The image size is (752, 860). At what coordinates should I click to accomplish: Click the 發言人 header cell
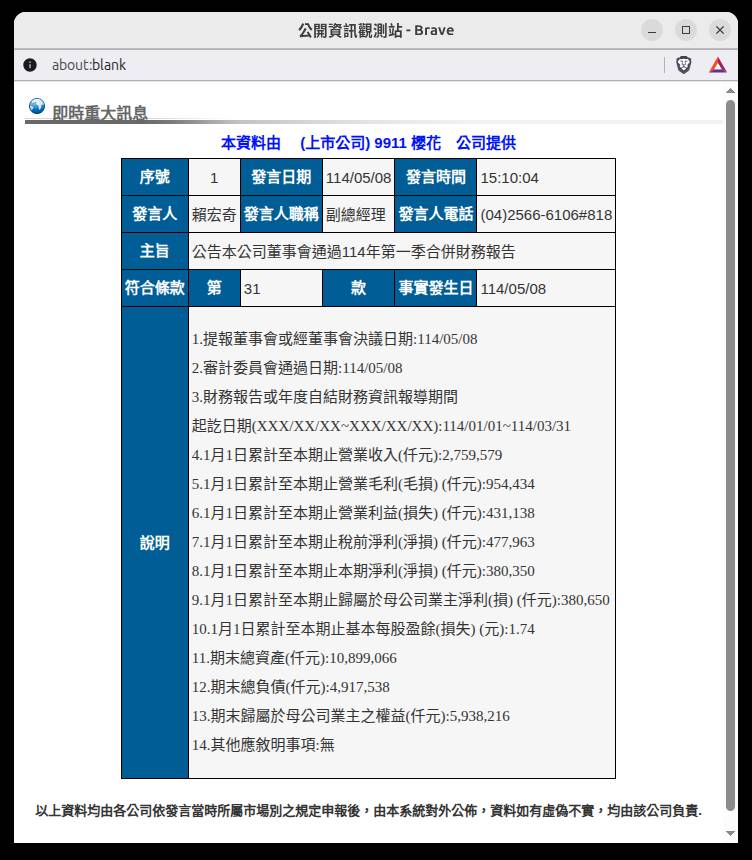click(x=155, y=214)
